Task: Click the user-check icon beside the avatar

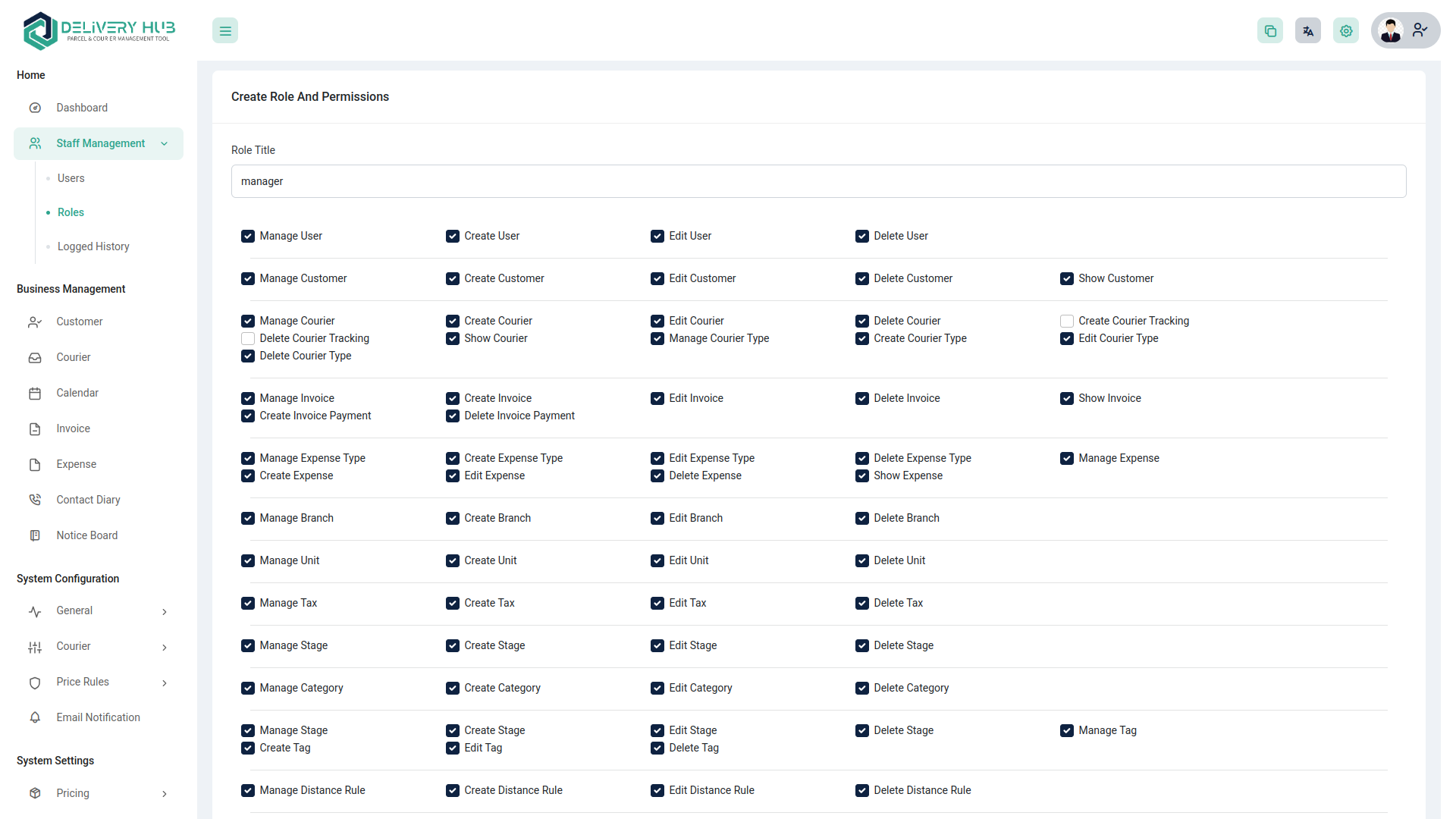Action: coord(1420,30)
